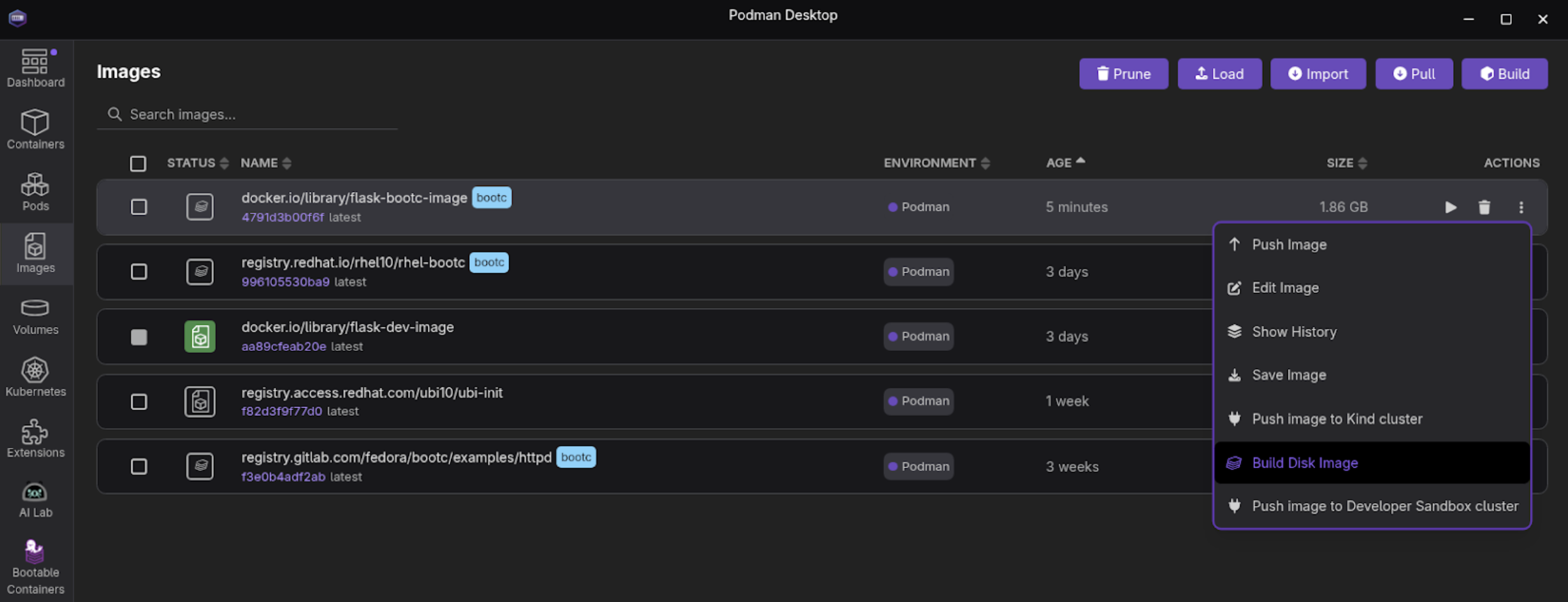
Task: Delete flask-bootc-image using trash icon
Action: [1484, 207]
